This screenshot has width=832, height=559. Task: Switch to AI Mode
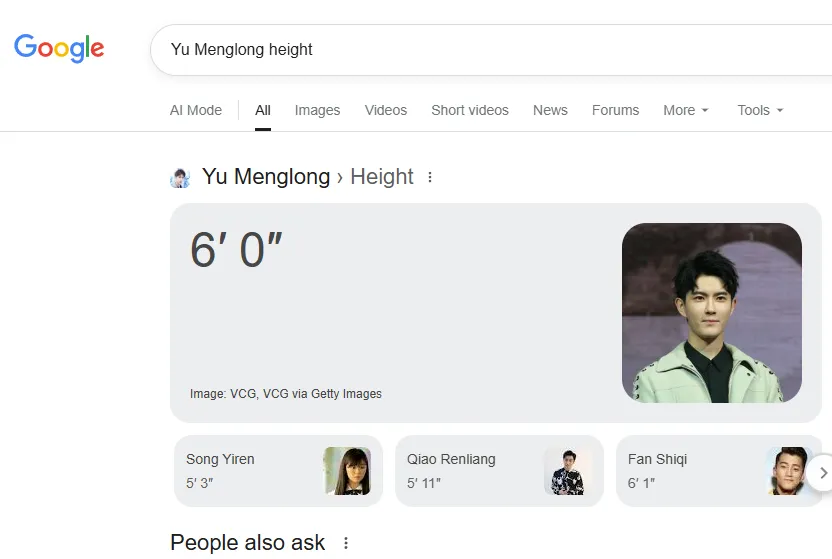(196, 110)
